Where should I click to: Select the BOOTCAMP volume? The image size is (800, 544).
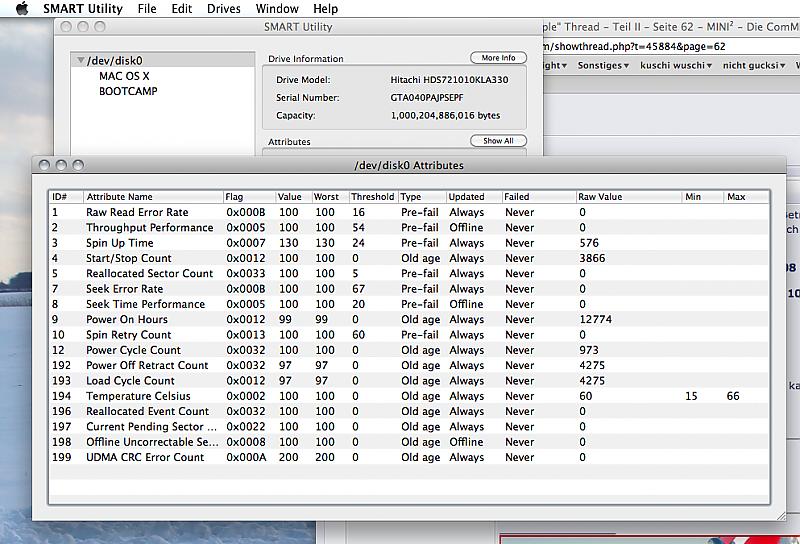click(128, 91)
